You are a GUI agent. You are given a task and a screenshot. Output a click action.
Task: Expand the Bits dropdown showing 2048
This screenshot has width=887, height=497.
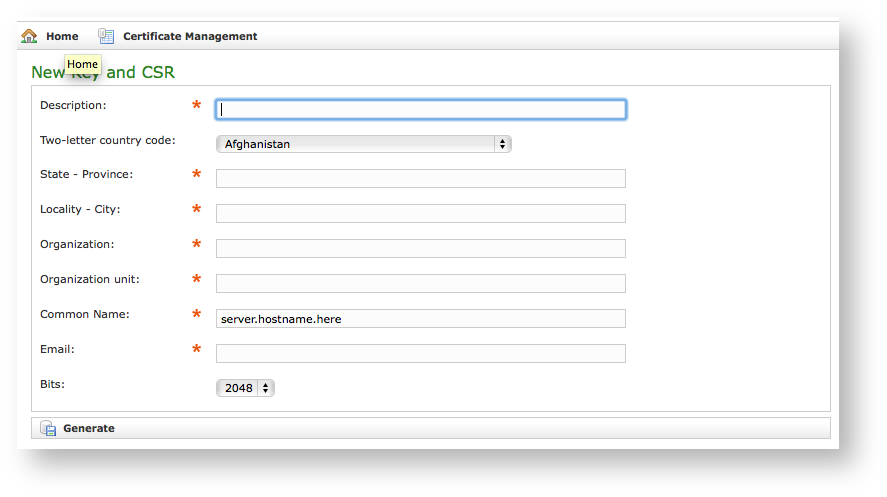(245, 388)
